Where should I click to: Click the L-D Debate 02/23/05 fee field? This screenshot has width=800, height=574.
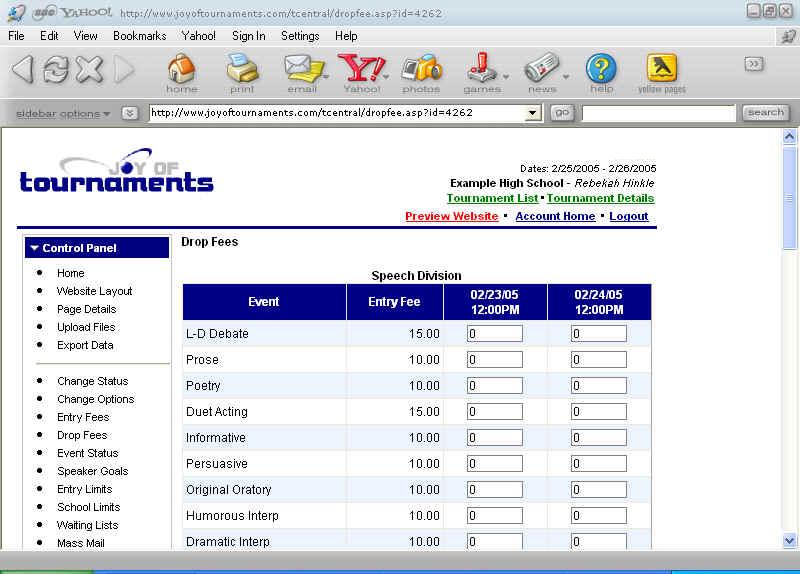494,334
